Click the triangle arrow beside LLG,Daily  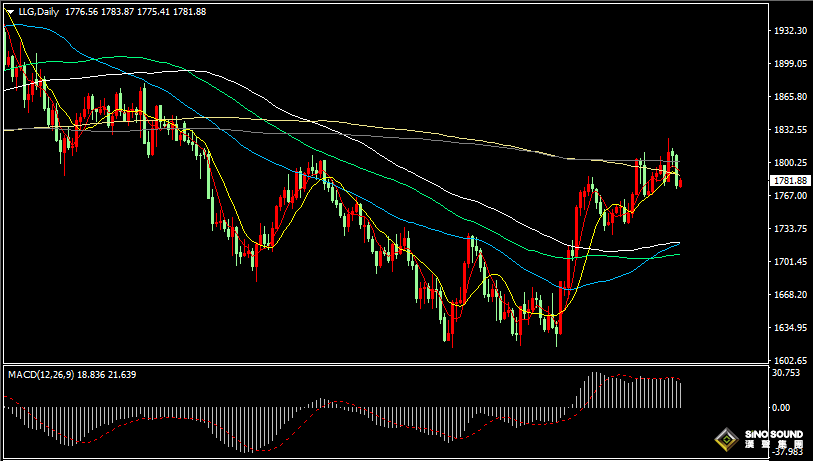click(x=10, y=12)
